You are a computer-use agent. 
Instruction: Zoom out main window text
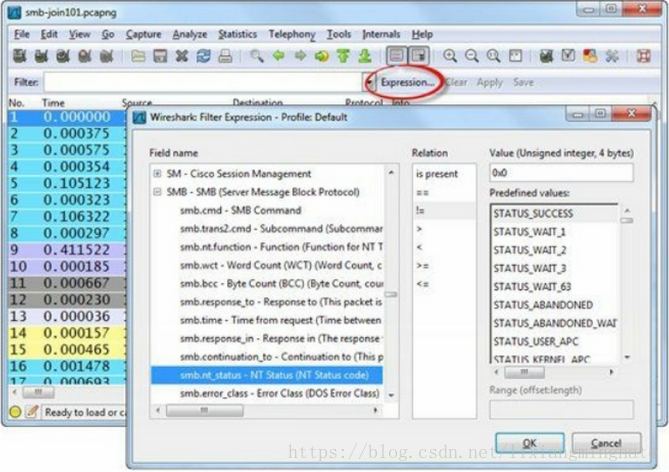472,56
